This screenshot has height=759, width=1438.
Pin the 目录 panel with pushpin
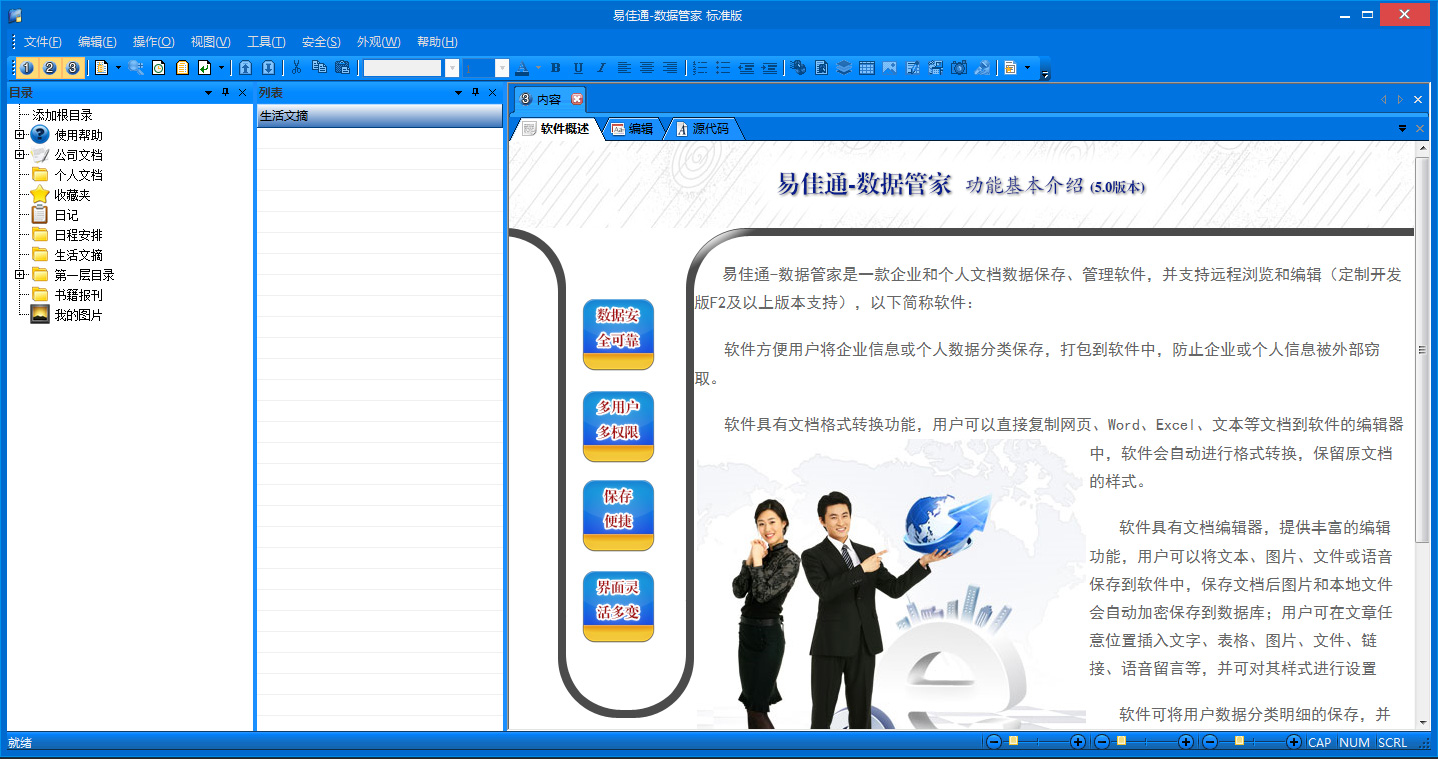click(225, 92)
